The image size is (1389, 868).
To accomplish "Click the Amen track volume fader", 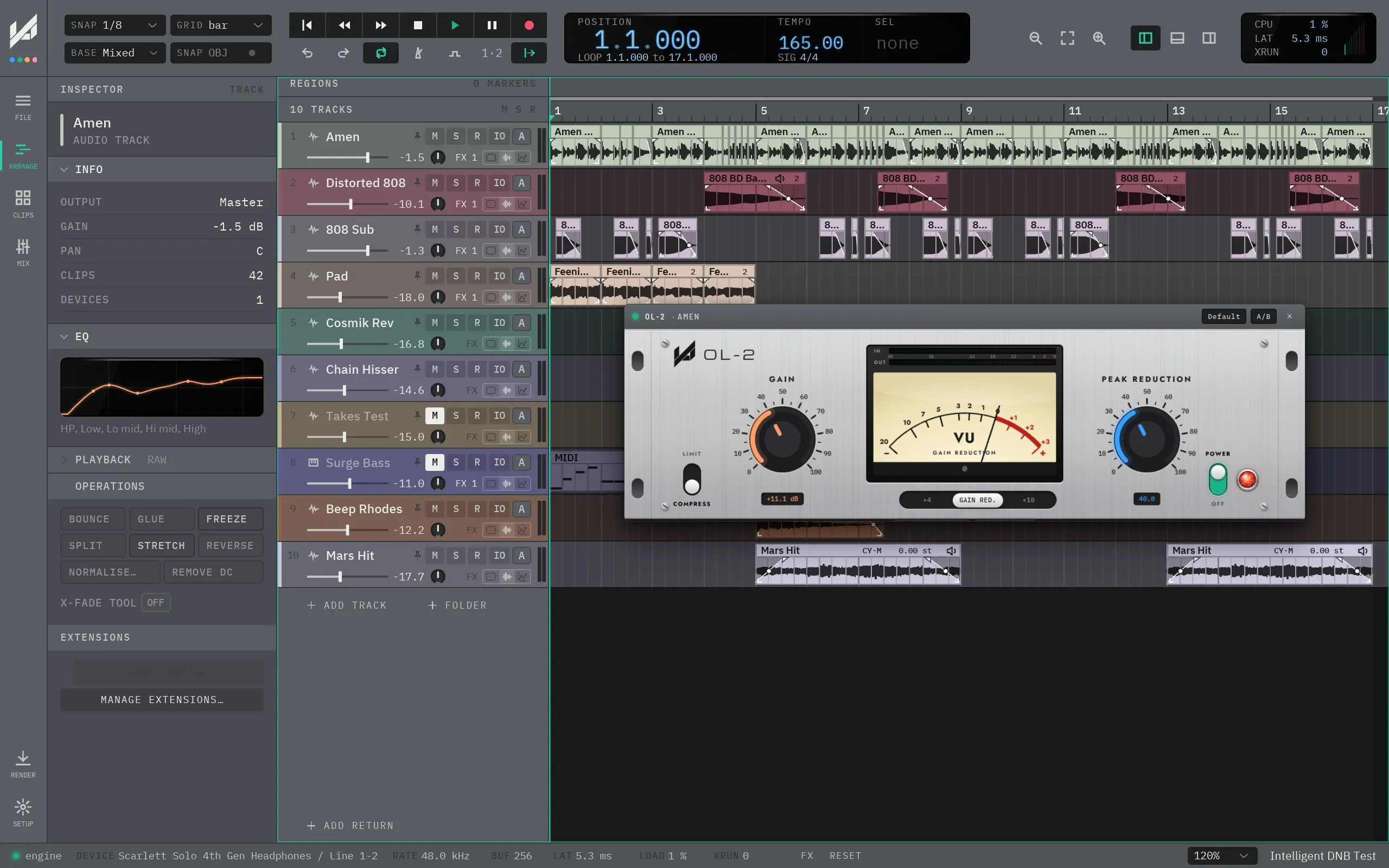I will click(x=348, y=157).
